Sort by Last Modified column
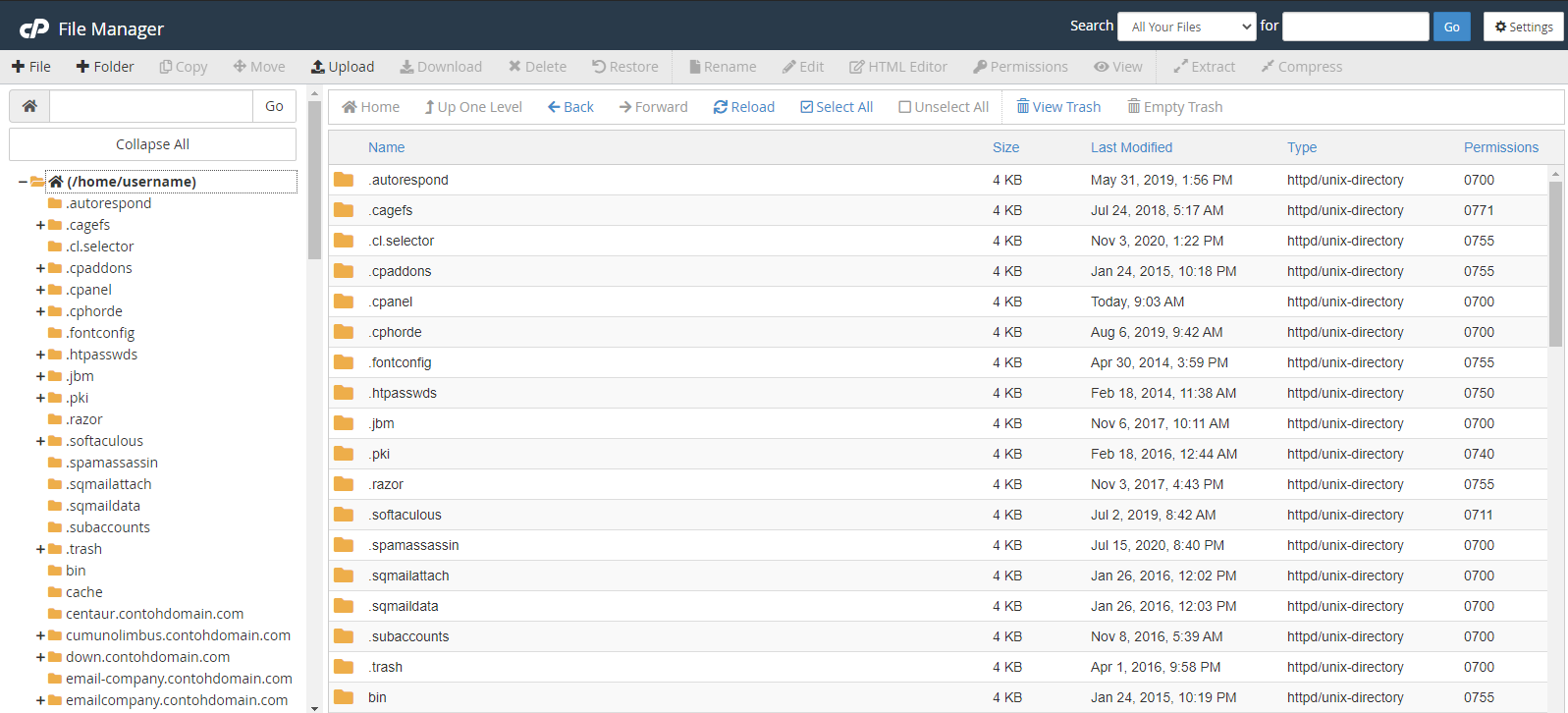The width and height of the screenshot is (1568, 713). click(1131, 147)
